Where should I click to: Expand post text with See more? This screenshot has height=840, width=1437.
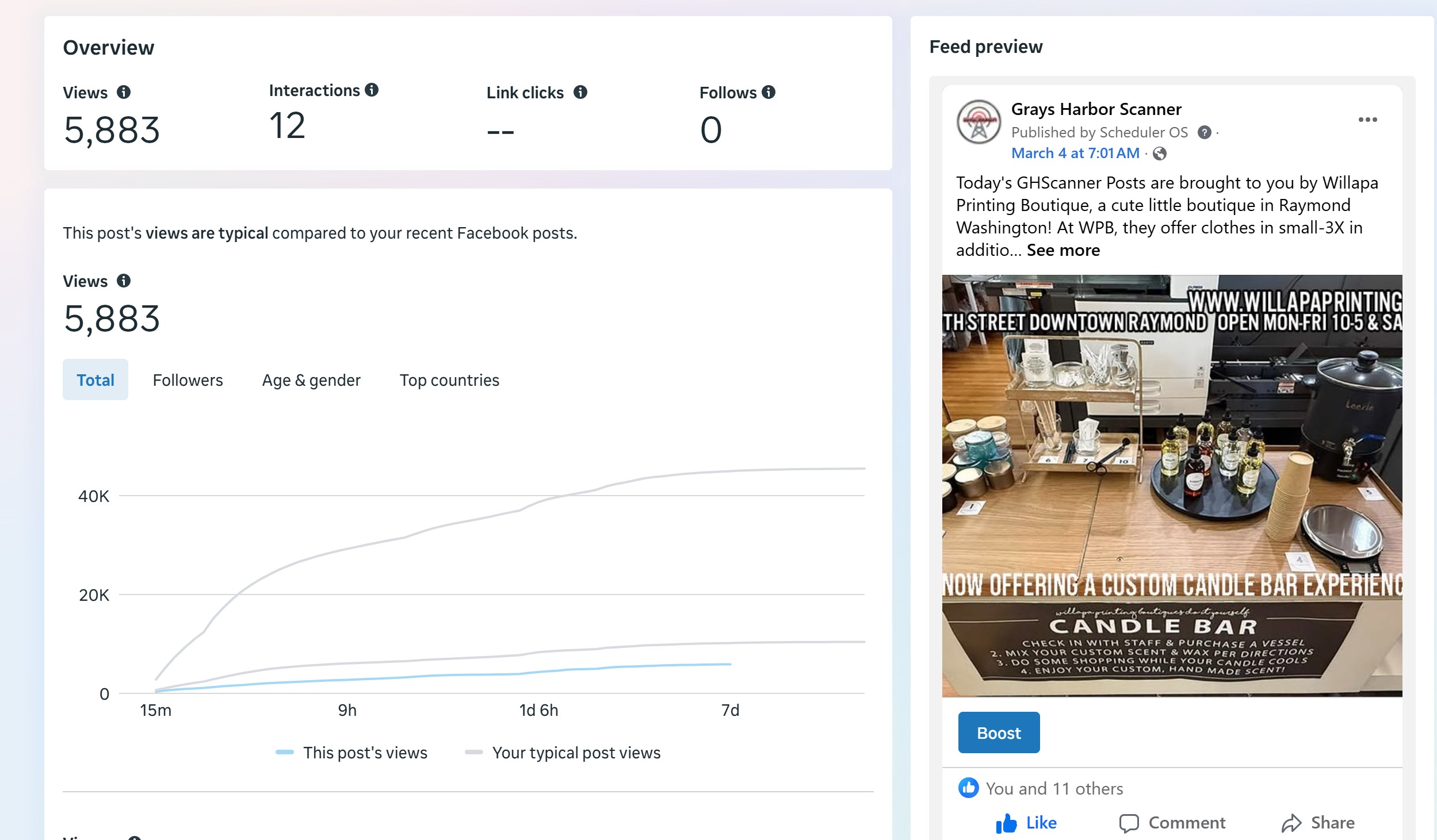click(1063, 250)
